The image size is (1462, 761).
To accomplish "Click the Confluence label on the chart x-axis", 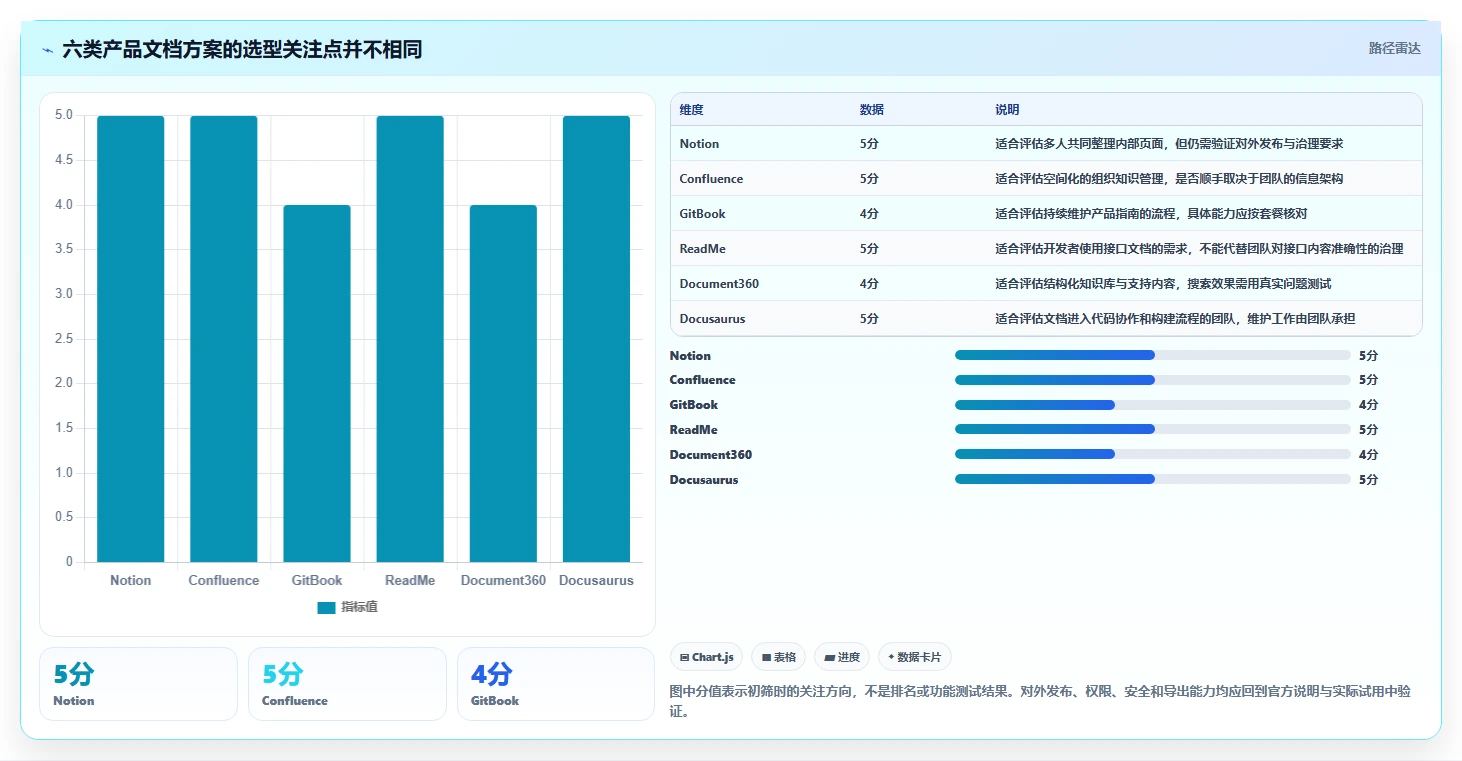I will (x=224, y=581).
